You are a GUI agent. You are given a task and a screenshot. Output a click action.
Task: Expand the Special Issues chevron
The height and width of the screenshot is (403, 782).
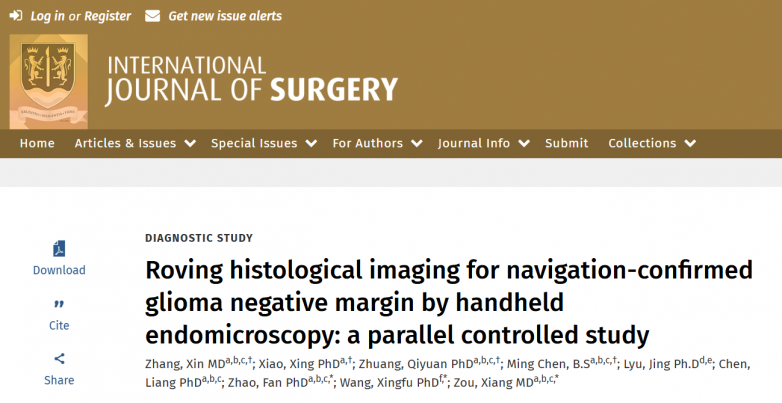pyautogui.click(x=311, y=144)
